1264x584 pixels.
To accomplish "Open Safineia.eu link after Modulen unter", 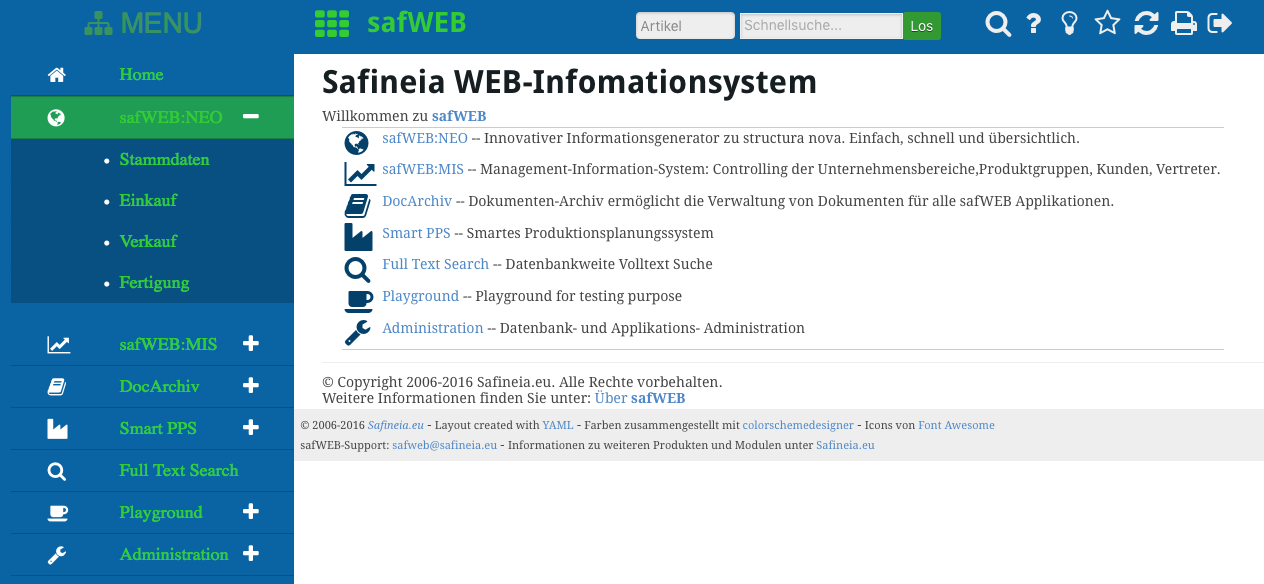I will (x=845, y=445).
